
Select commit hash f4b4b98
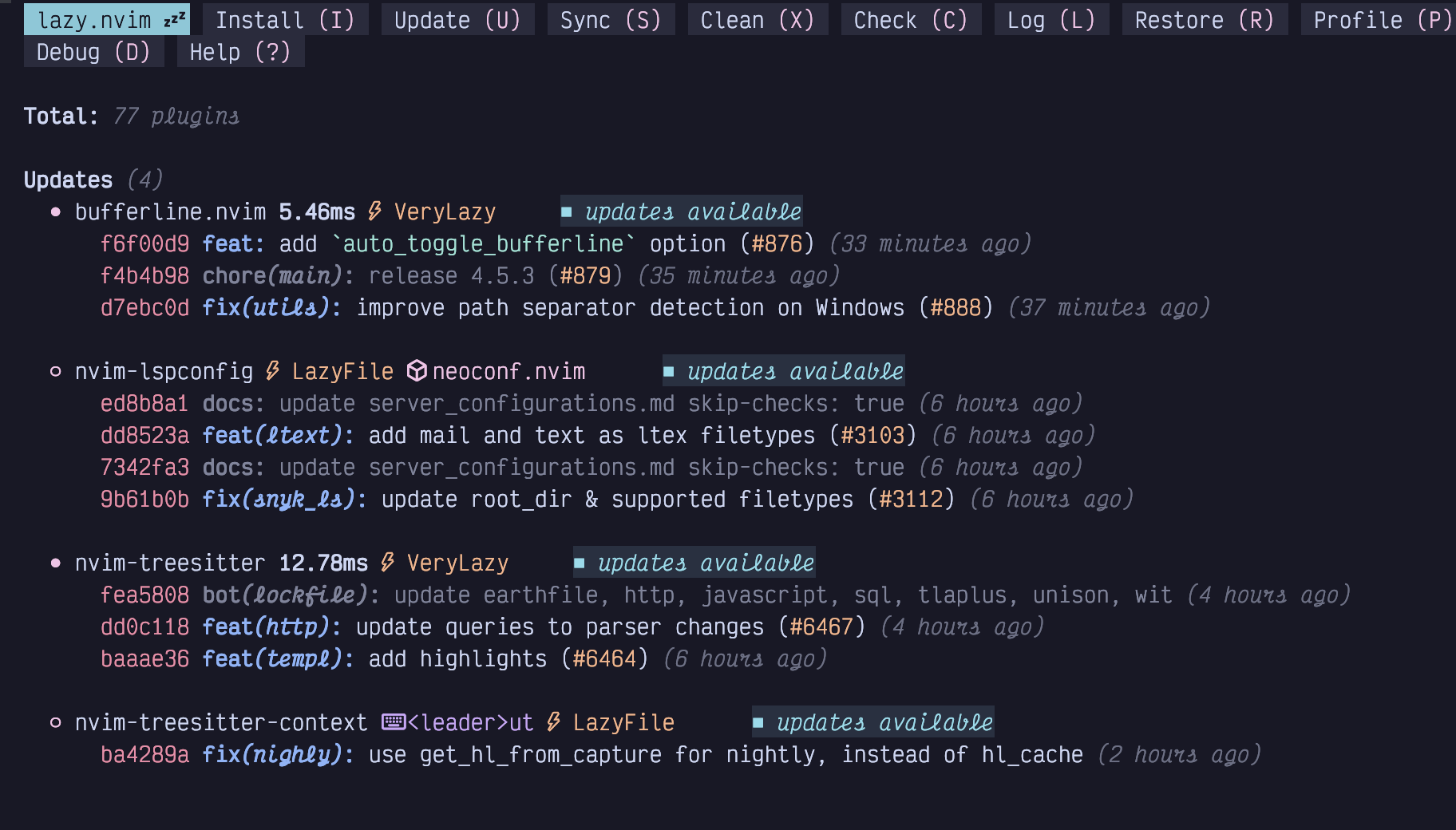pos(145,275)
